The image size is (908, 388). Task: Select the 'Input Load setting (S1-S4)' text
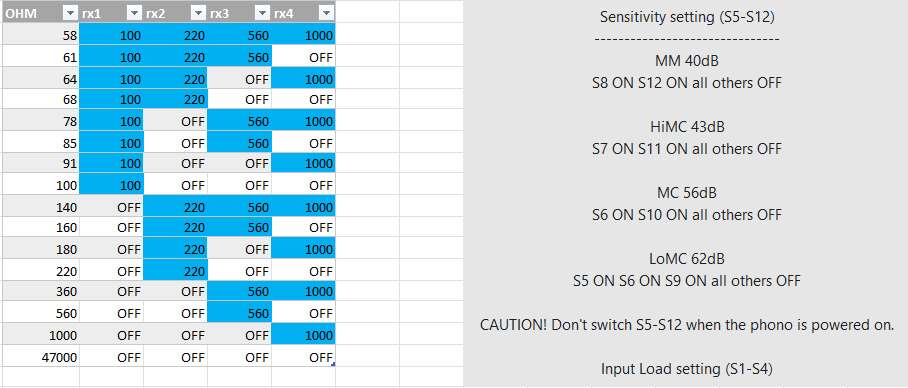point(687,368)
